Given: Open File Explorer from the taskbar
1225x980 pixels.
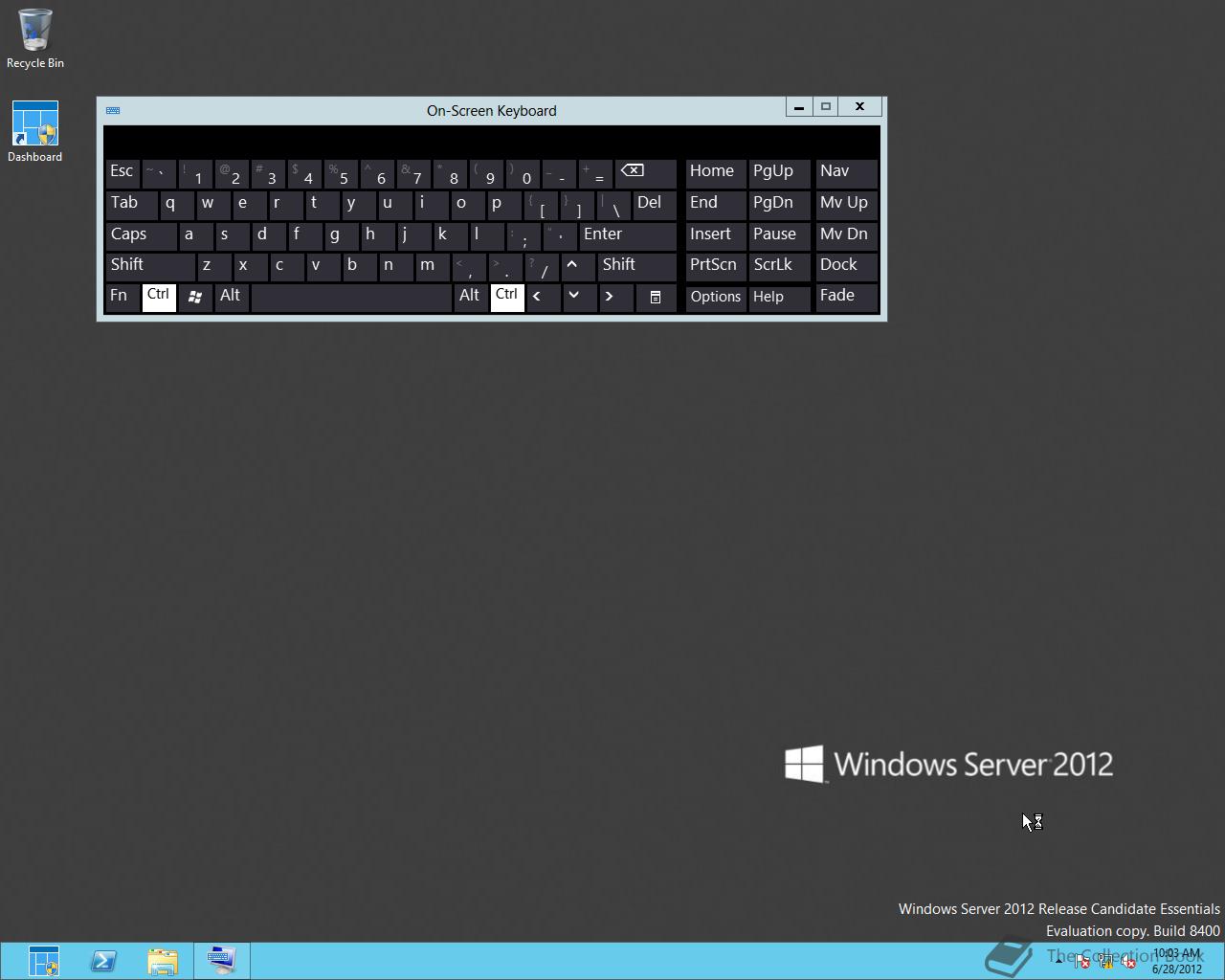Looking at the screenshot, I should (x=163, y=961).
